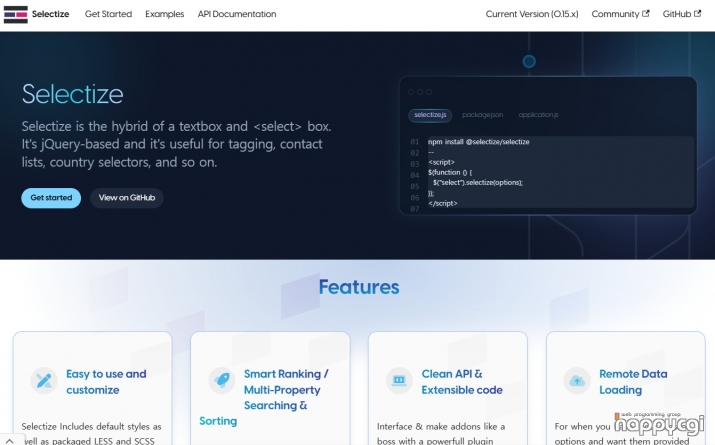715x445 pixels.
Task: Click the Easy to use and customize heading
Action: [x=106, y=382]
